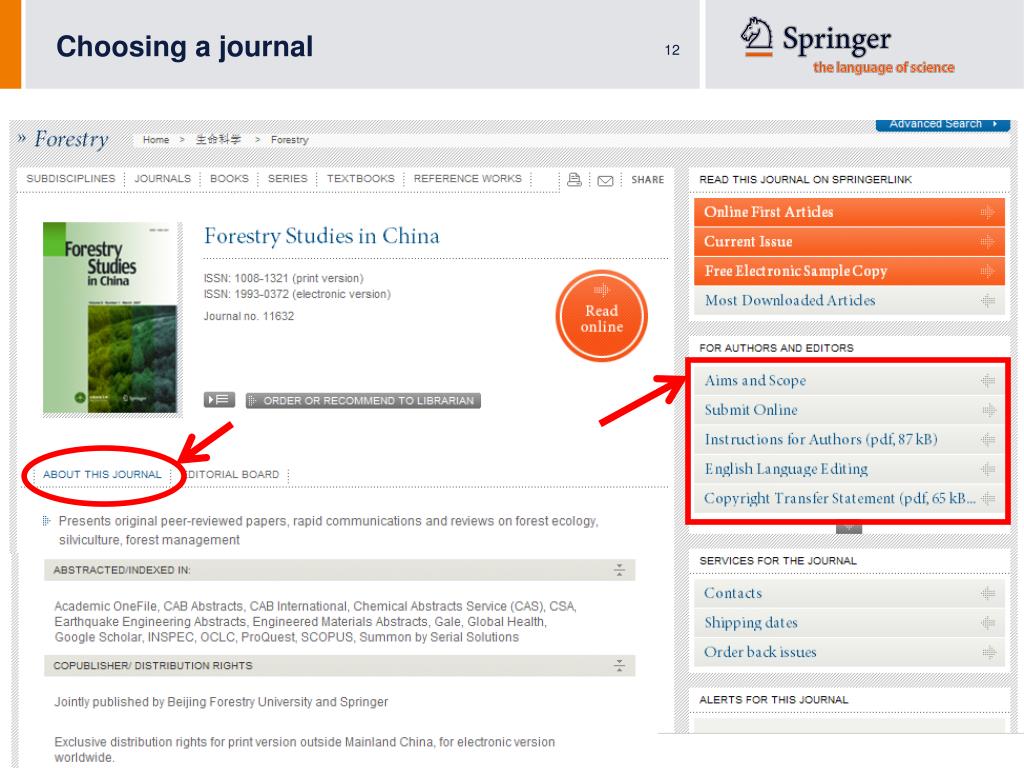Click 'ISSN: 1008-1321 (print version)' text
The width and height of the screenshot is (1024, 768).
pos(283,278)
